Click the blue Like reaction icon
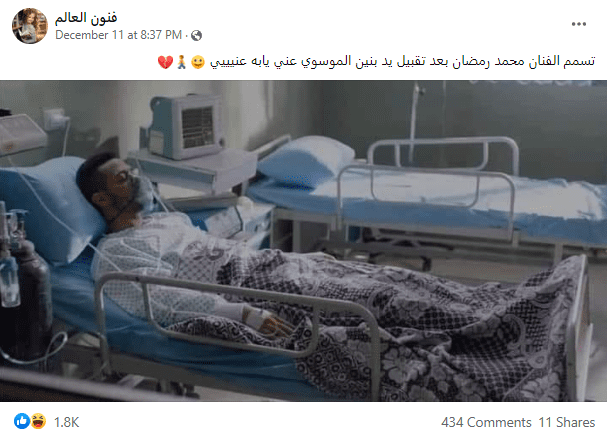 pyautogui.click(x=22, y=421)
